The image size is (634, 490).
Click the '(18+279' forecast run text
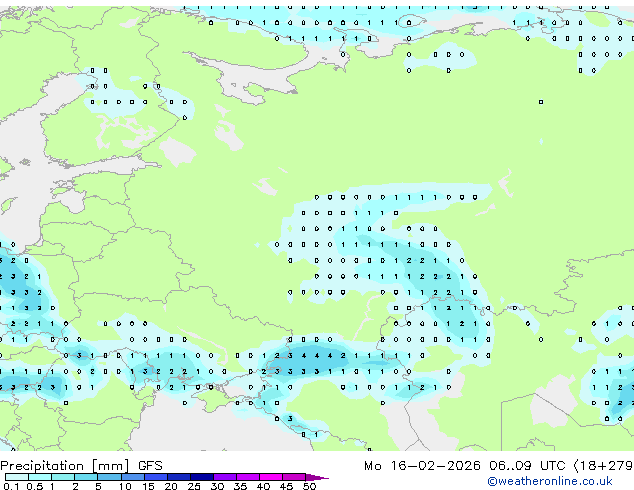pyautogui.click(x=604, y=466)
